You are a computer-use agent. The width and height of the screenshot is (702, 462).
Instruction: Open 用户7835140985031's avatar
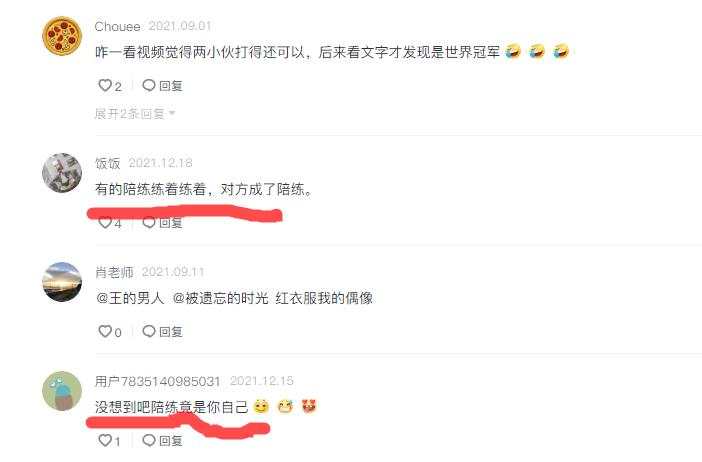(x=62, y=391)
